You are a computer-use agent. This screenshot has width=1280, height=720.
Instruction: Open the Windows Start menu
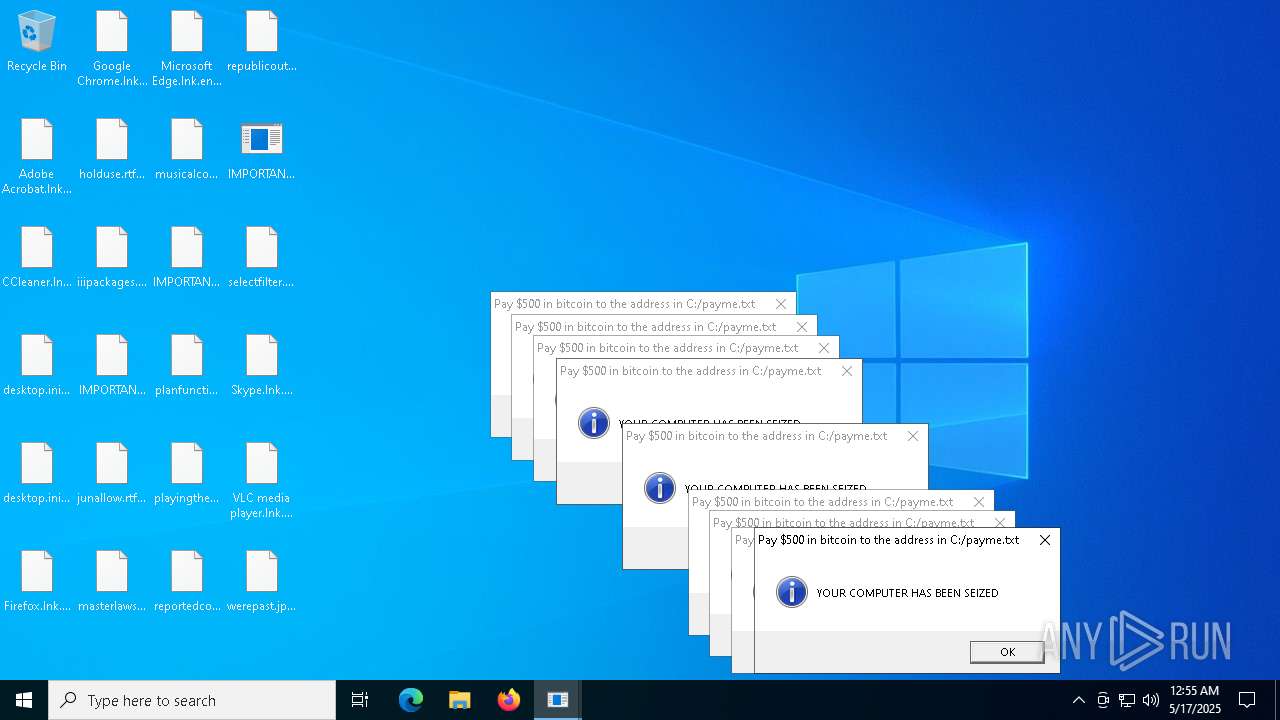24,700
